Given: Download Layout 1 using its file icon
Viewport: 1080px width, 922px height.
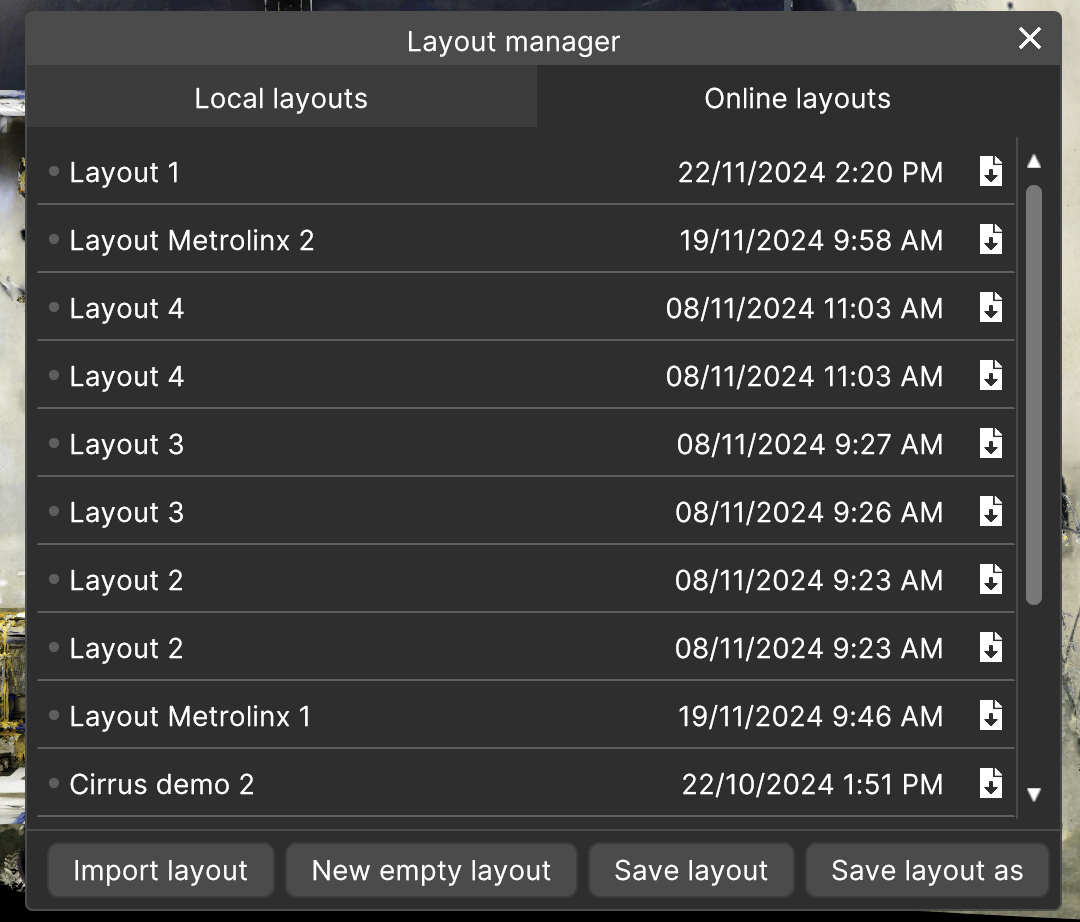Looking at the screenshot, I should point(990,172).
